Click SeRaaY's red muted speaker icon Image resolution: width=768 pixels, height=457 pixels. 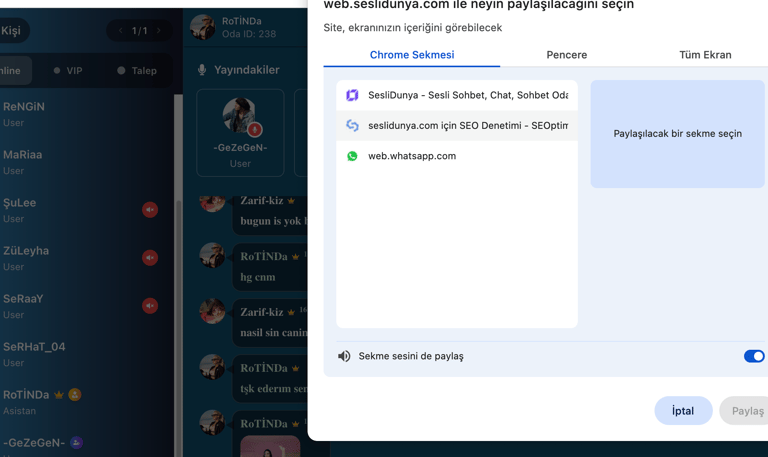pos(150,306)
